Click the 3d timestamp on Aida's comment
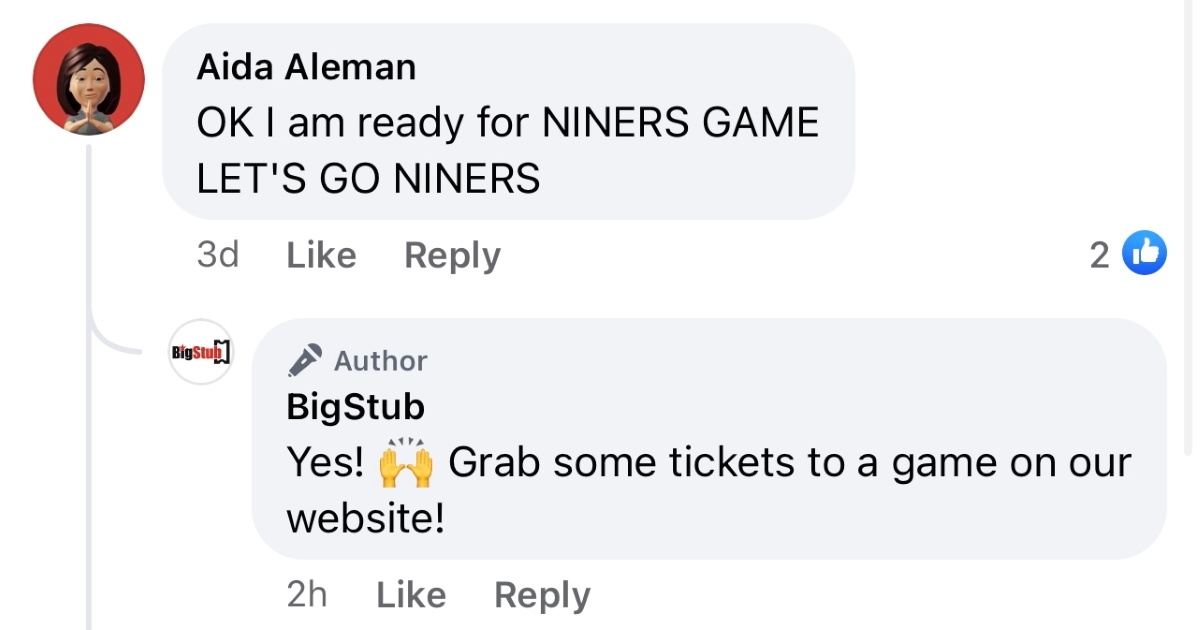The height and width of the screenshot is (630, 1200). [x=218, y=256]
